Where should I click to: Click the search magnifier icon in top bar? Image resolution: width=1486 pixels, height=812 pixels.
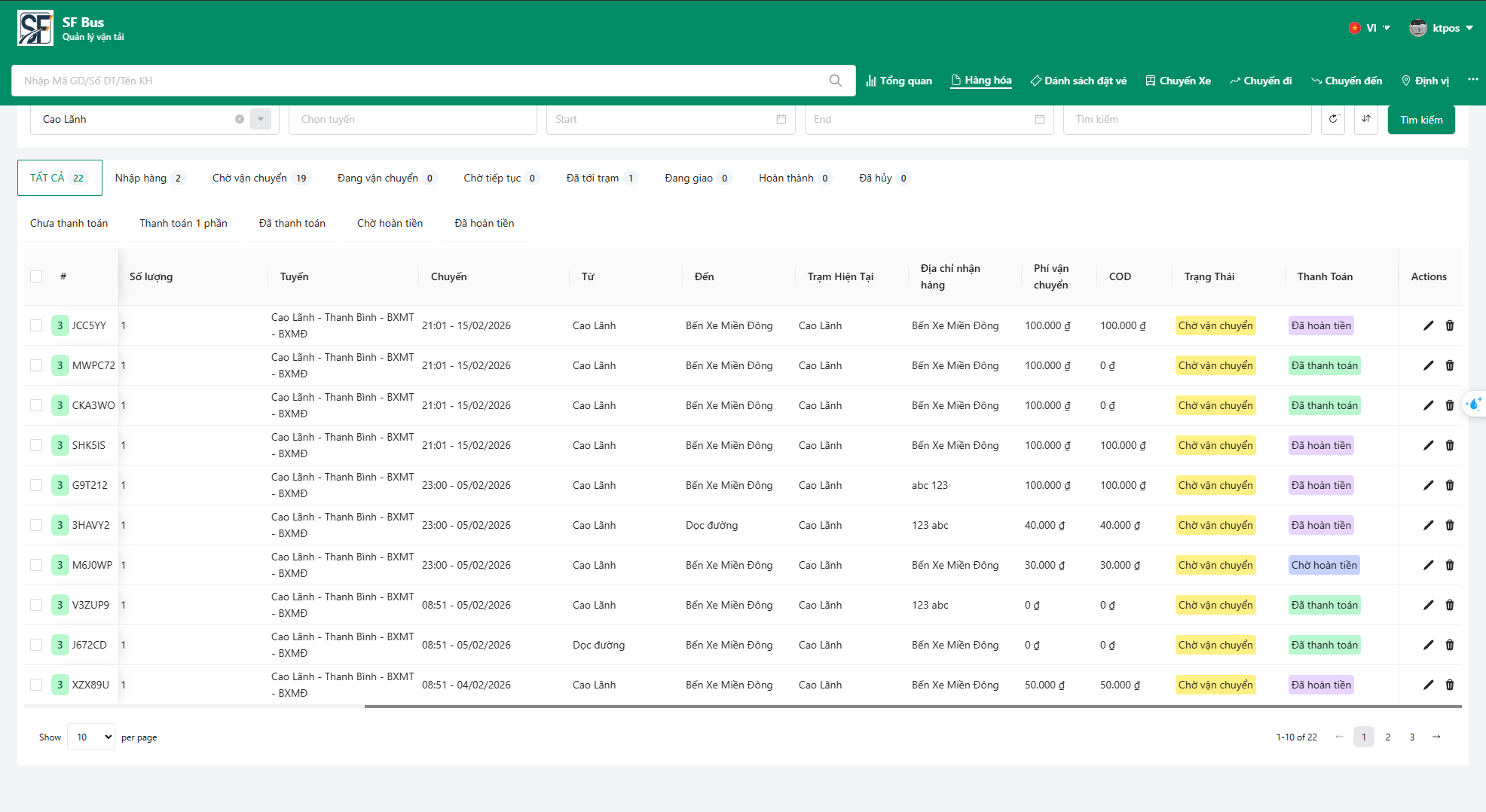(x=835, y=81)
